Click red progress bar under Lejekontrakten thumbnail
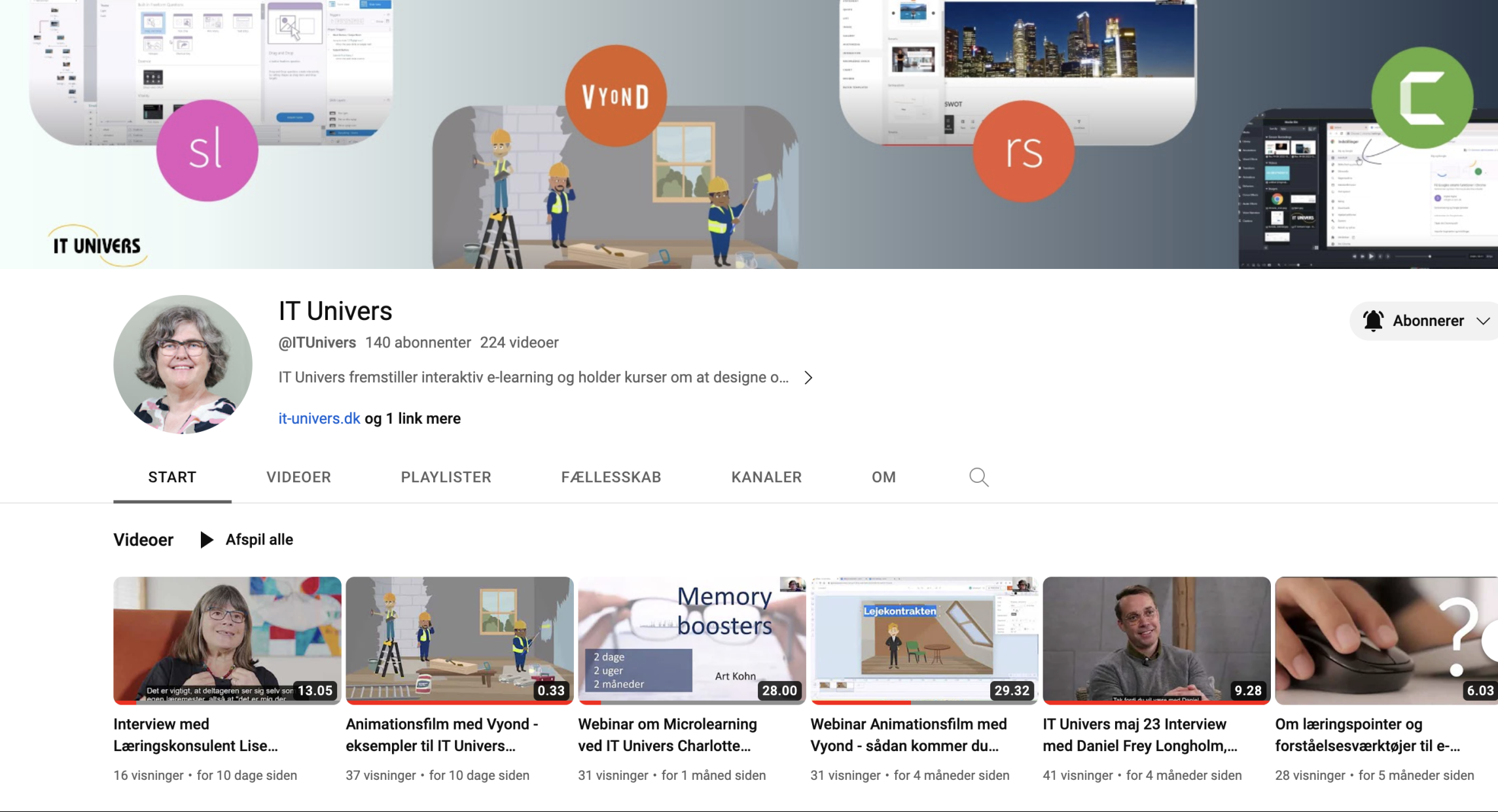This screenshot has height=812, width=1498. coord(860,703)
